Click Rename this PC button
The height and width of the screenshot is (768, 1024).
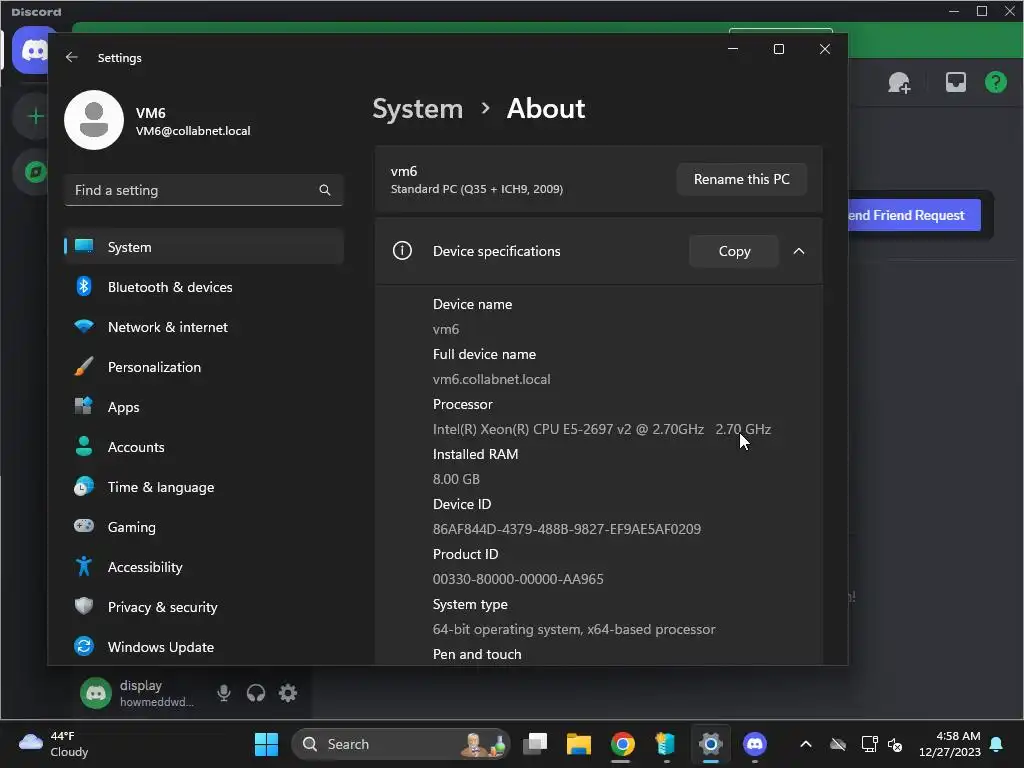741,179
